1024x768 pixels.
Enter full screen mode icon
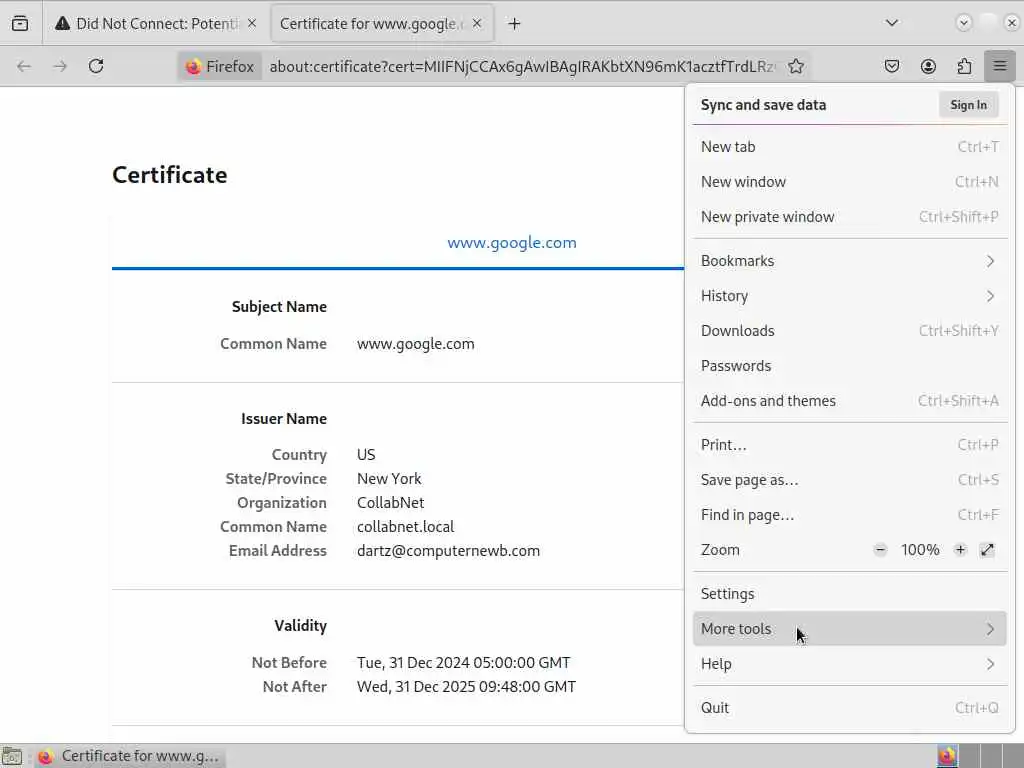point(988,550)
